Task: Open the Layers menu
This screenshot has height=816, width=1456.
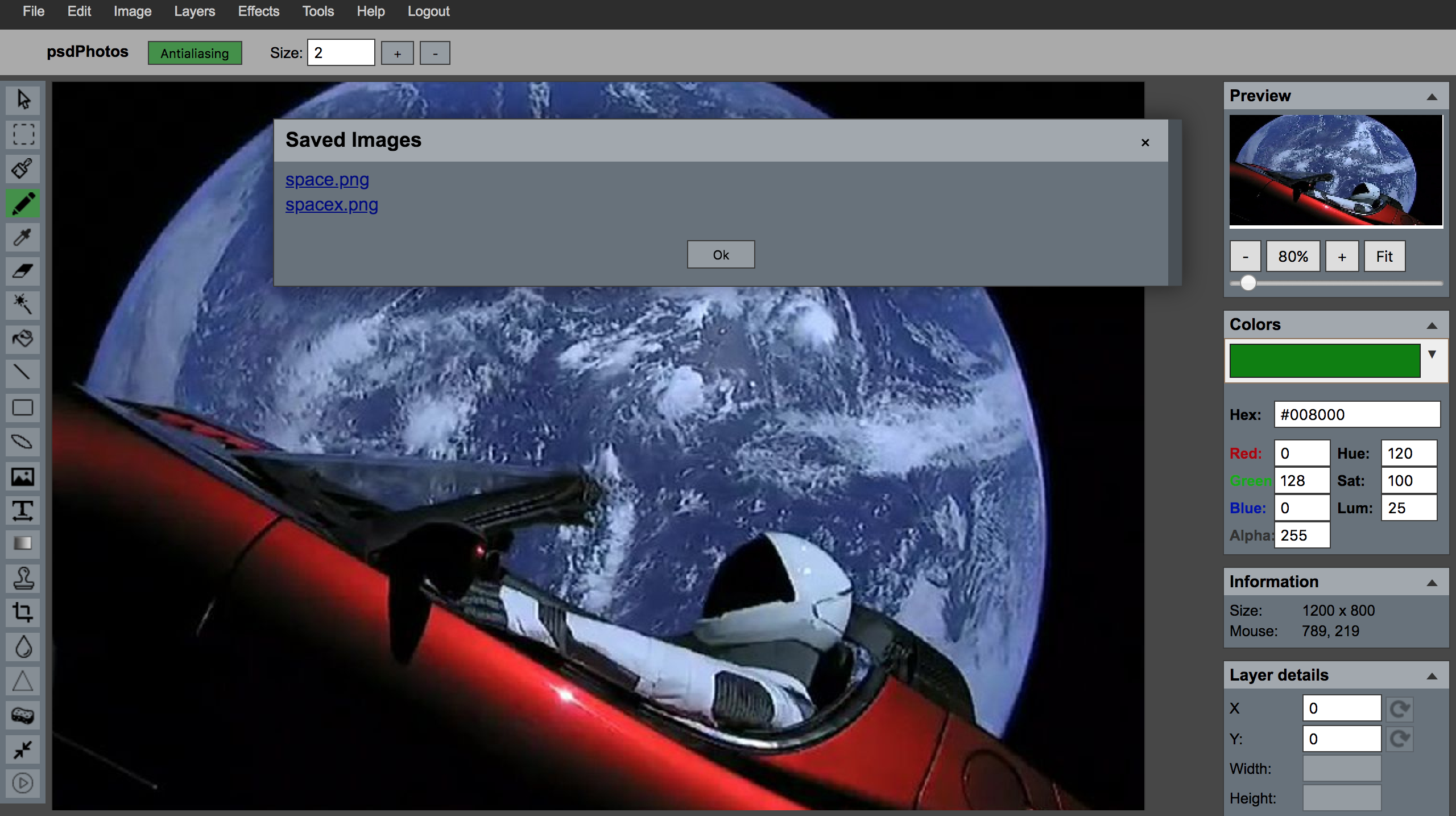Action: click(x=195, y=11)
